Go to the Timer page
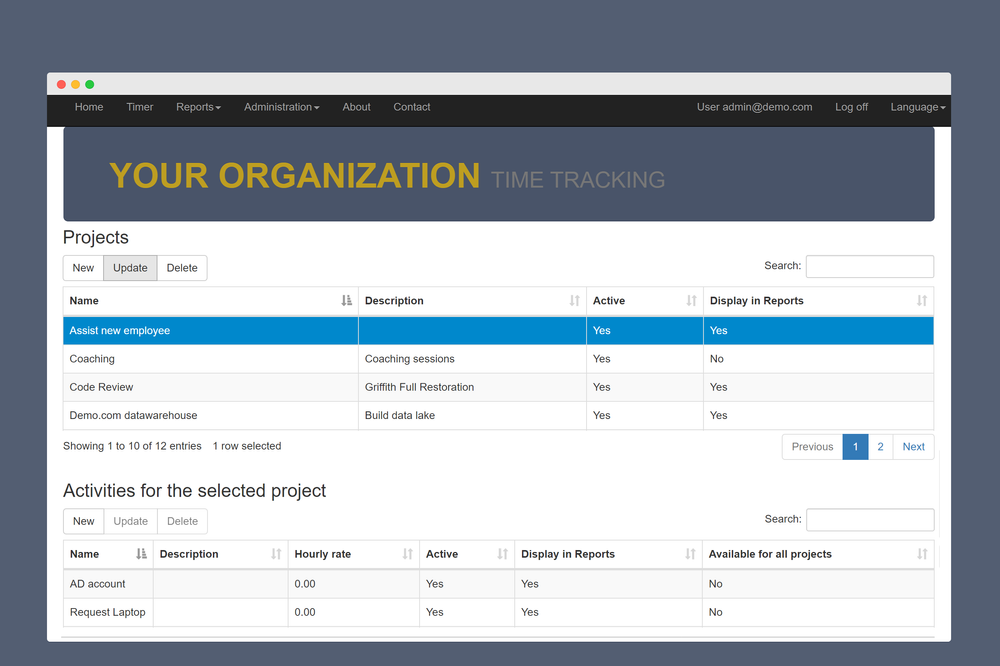Image resolution: width=1000 pixels, height=666 pixels. pyautogui.click(x=139, y=107)
